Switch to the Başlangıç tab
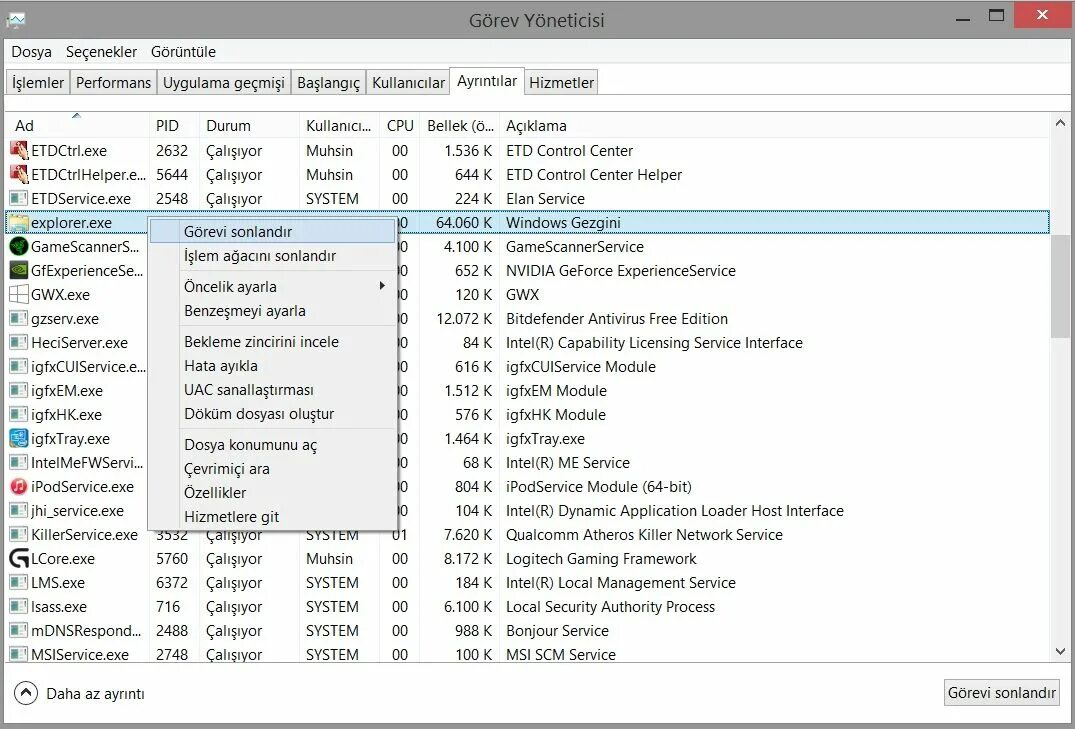The width and height of the screenshot is (1075, 729). (x=328, y=82)
